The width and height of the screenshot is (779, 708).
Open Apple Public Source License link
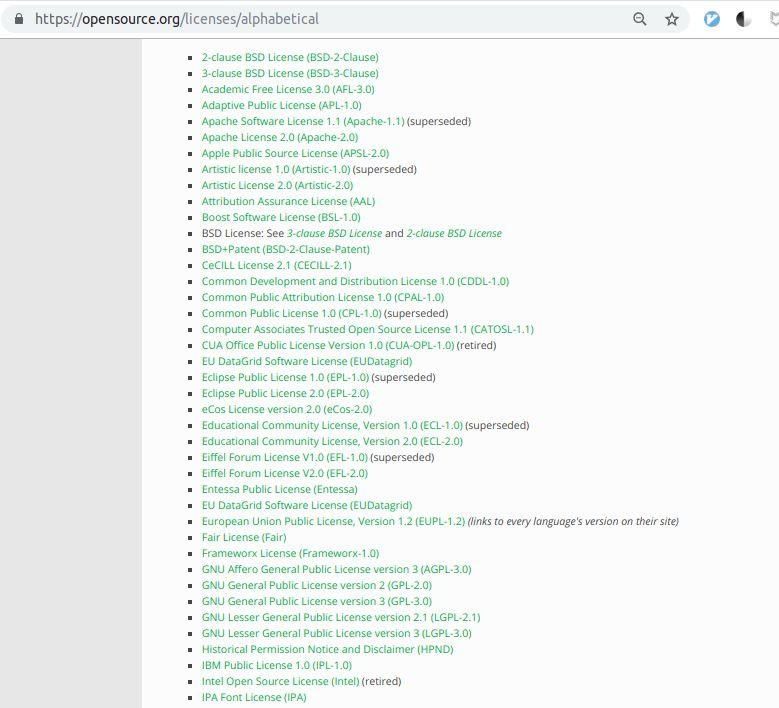point(295,154)
